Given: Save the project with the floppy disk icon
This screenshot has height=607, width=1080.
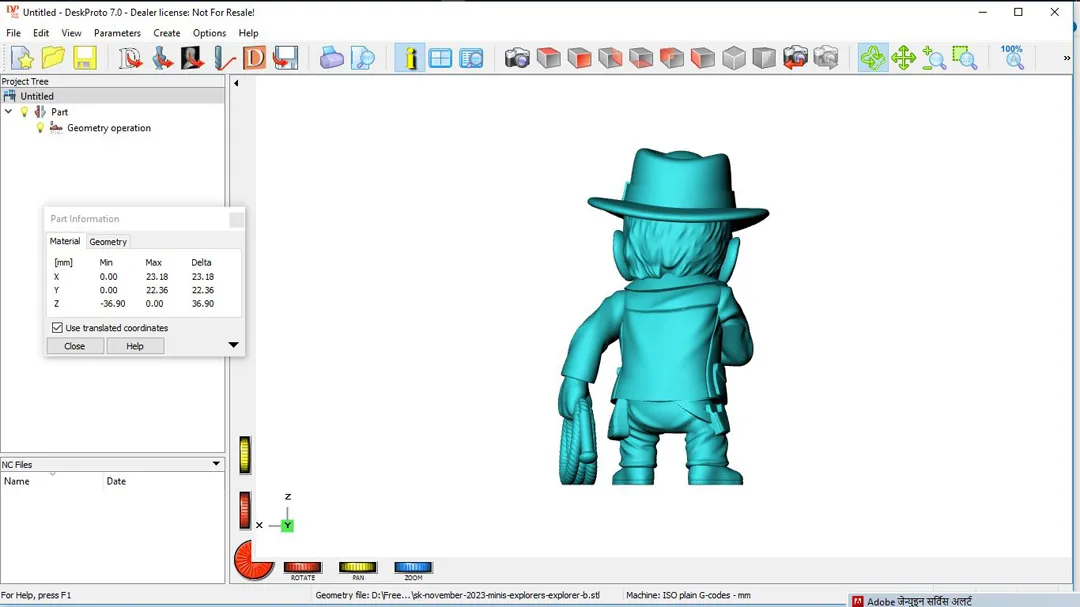Looking at the screenshot, I should click(x=85, y=58).
